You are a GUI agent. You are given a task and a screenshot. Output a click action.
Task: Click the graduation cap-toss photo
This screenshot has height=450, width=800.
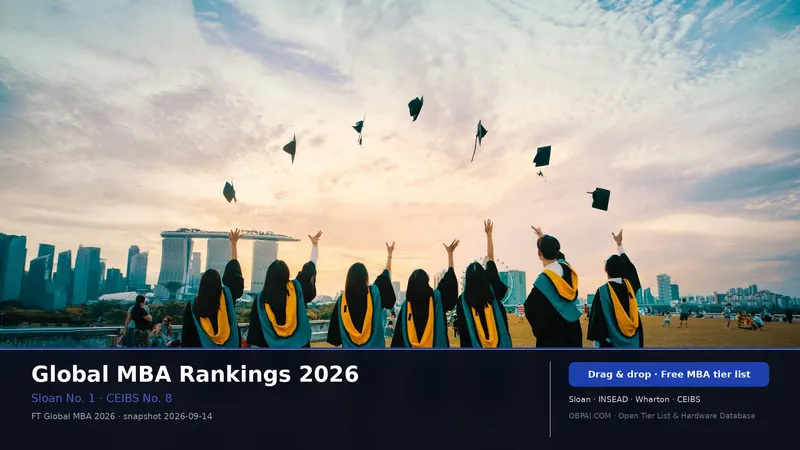pyautogui.click(x=400, y=174)
